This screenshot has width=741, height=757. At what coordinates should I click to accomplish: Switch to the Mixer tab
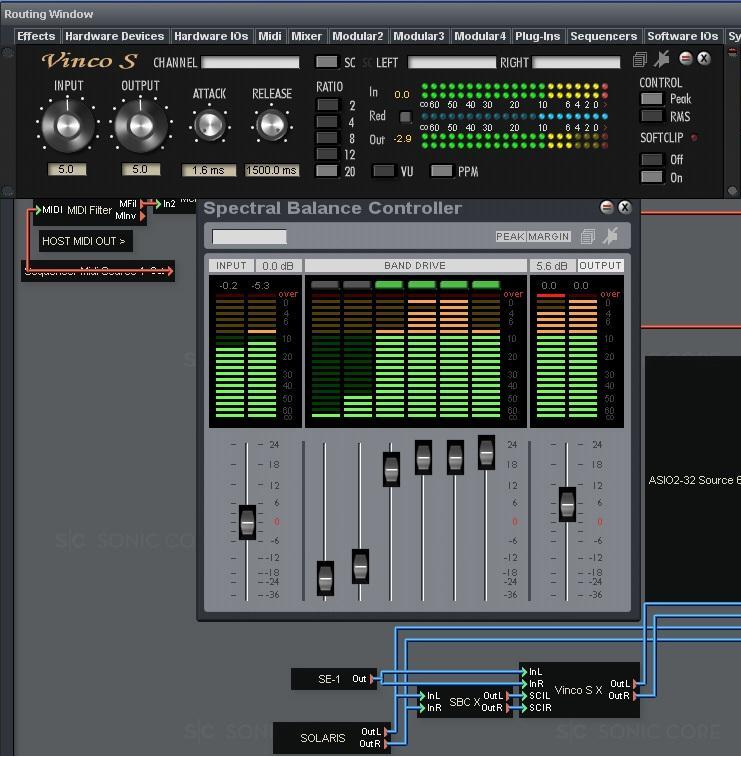coord(306,36)
